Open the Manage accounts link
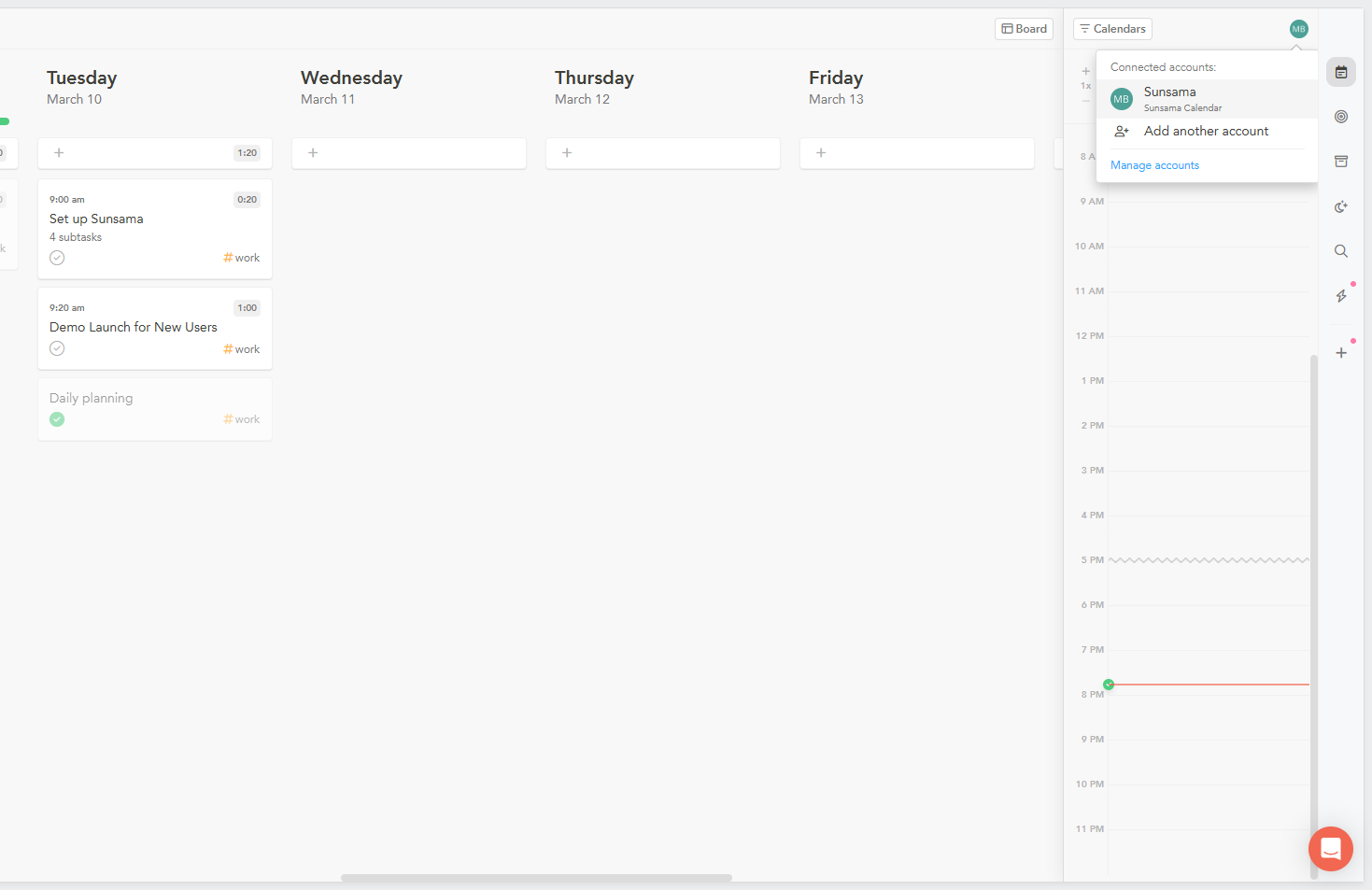This screenshot has height=890, width=1372. 1154,165
